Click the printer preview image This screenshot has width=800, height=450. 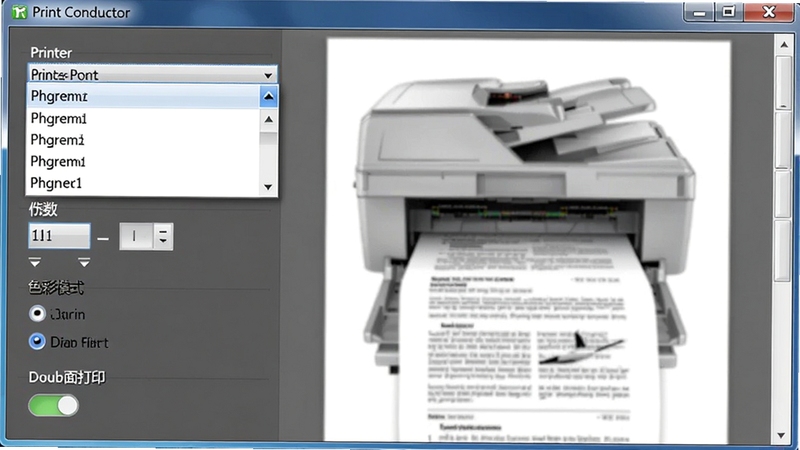pos(528,240)
